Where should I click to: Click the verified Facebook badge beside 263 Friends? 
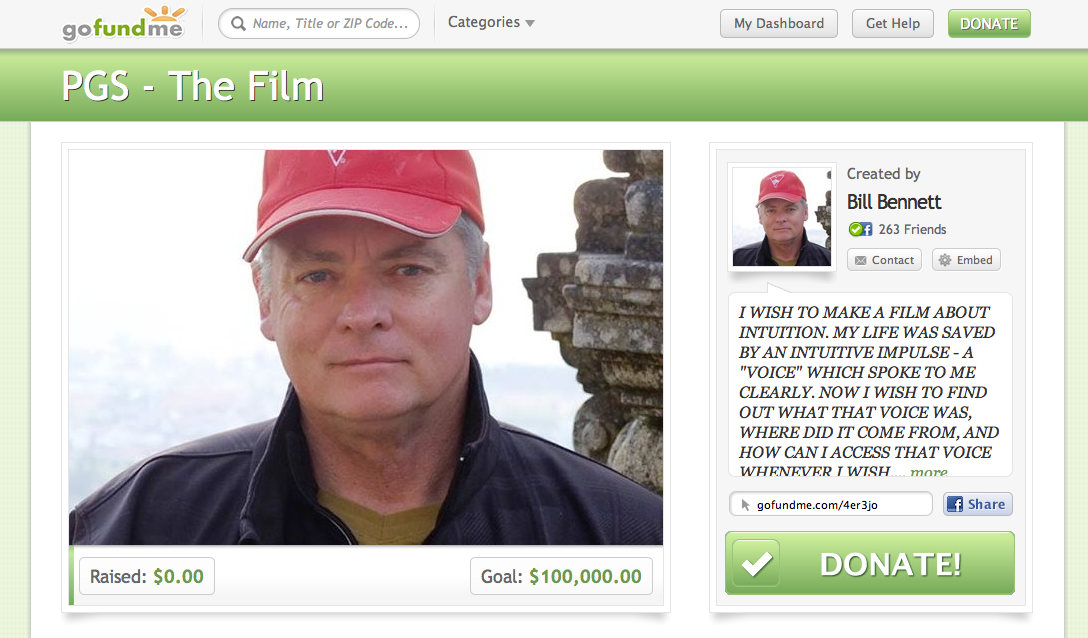coord(860,229)
